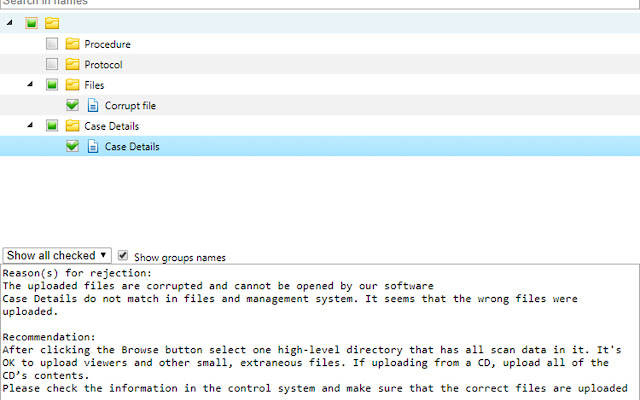640x400 pixels.
Task: Open the Show all checked dropdown
Action: click(57, 256)
